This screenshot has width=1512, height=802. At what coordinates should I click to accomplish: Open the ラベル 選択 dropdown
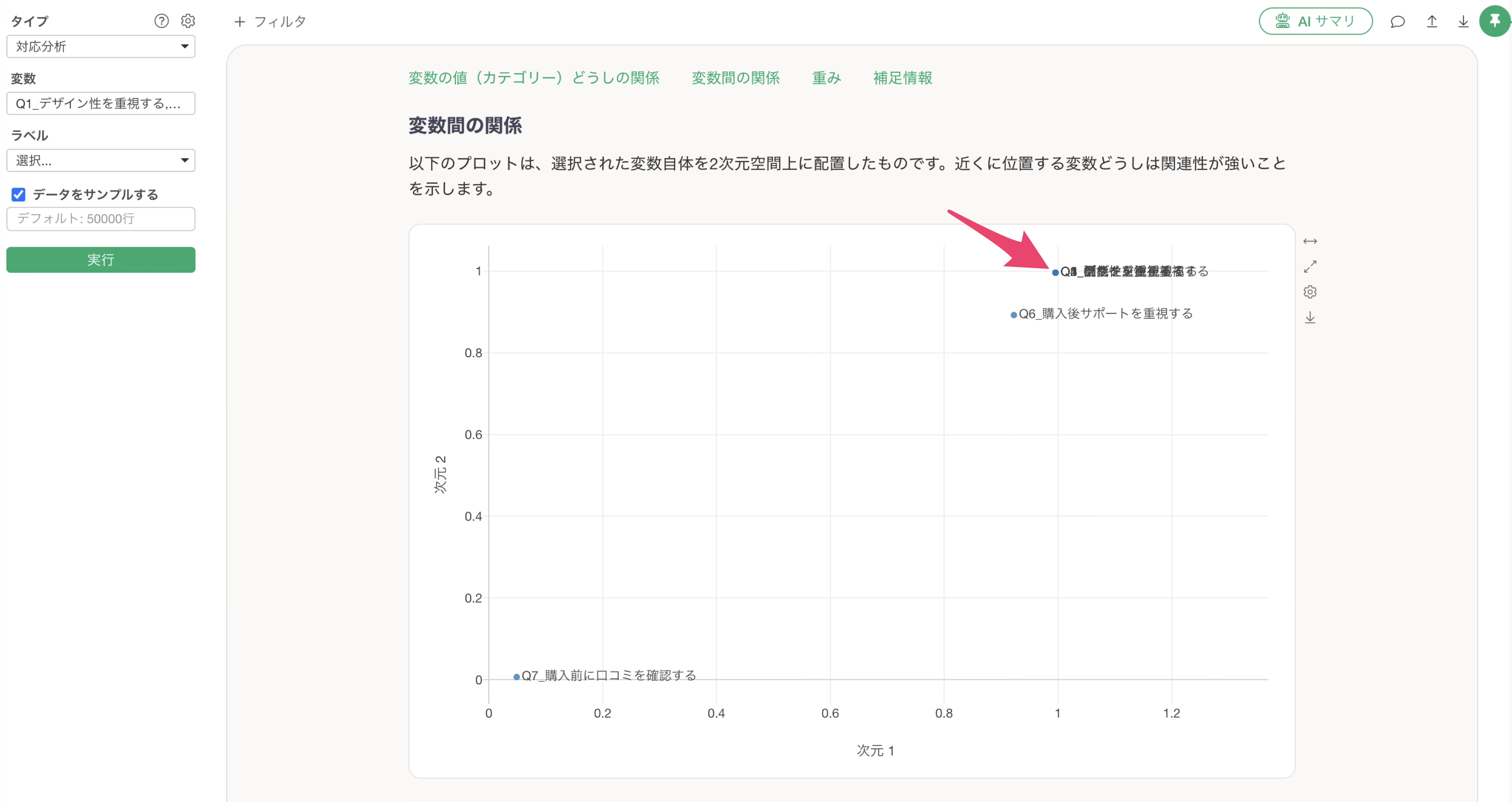tap(100, 160)
